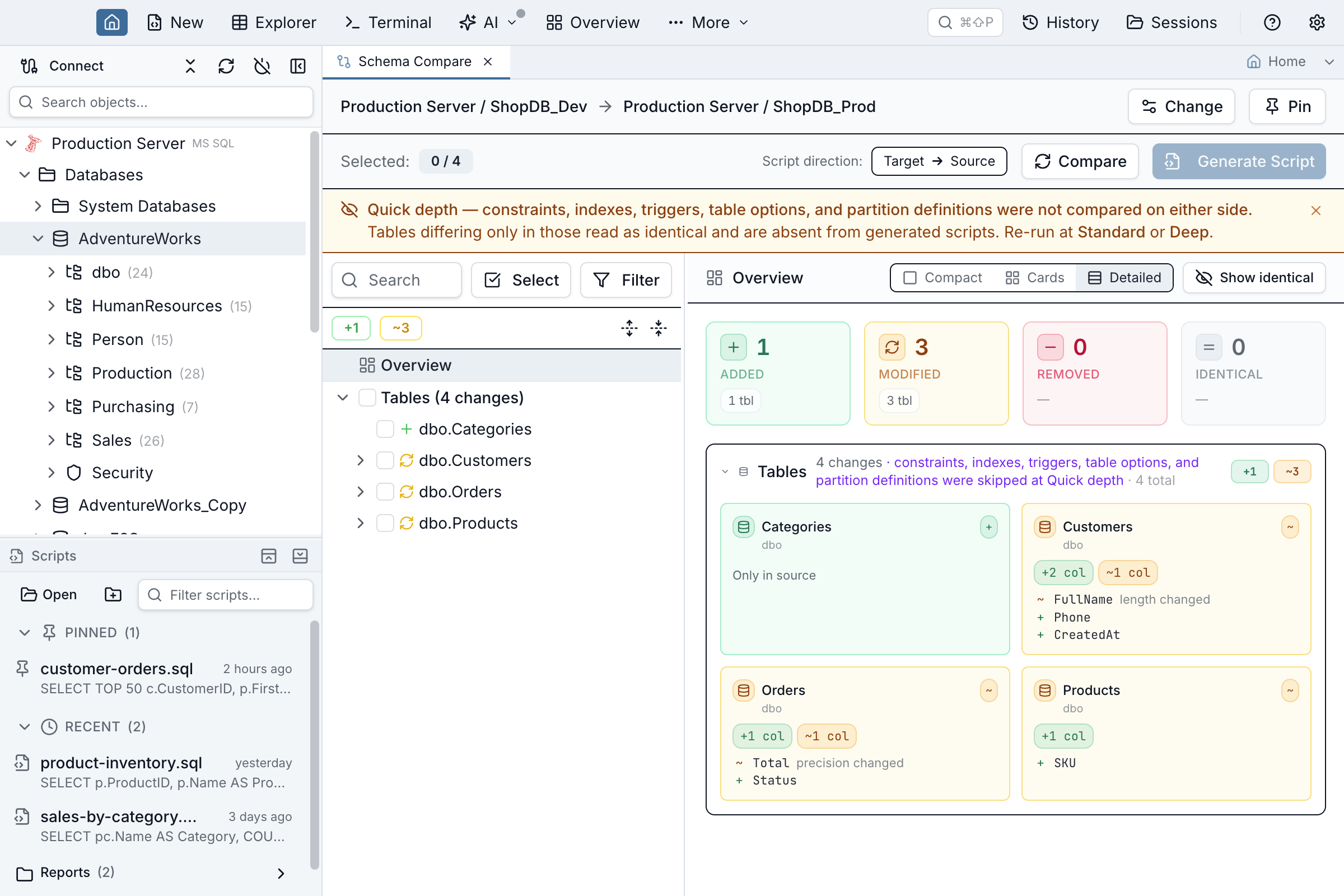Open the top bar Overview item
Screen dimensions: 1344x896
point(593,22)
